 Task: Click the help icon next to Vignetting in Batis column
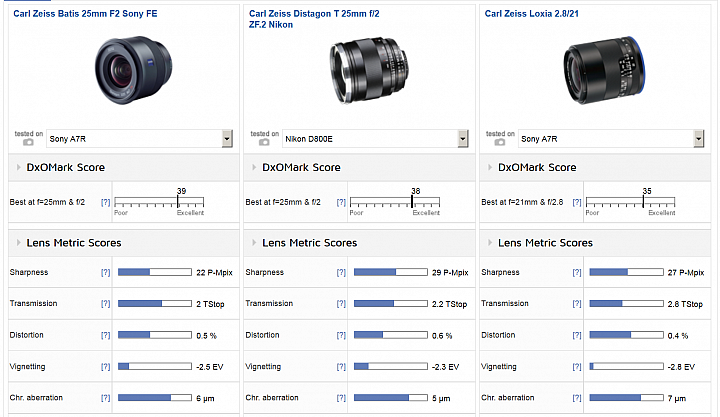click(x=105, y=367)
